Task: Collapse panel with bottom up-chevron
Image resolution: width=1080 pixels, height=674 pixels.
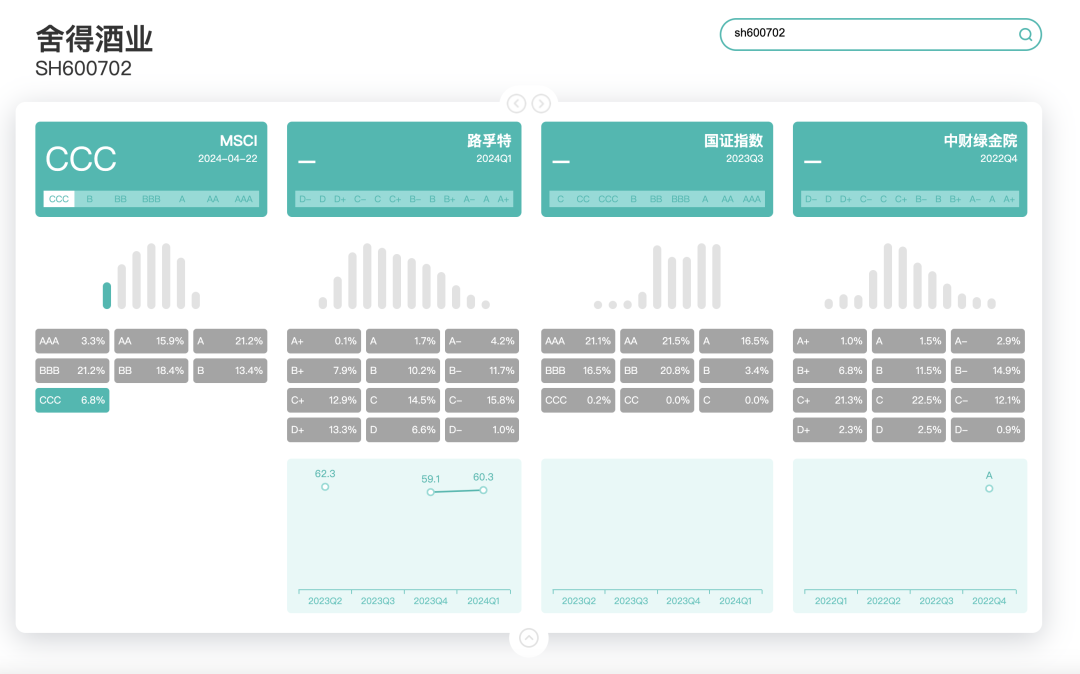Action: coord(529,638)
